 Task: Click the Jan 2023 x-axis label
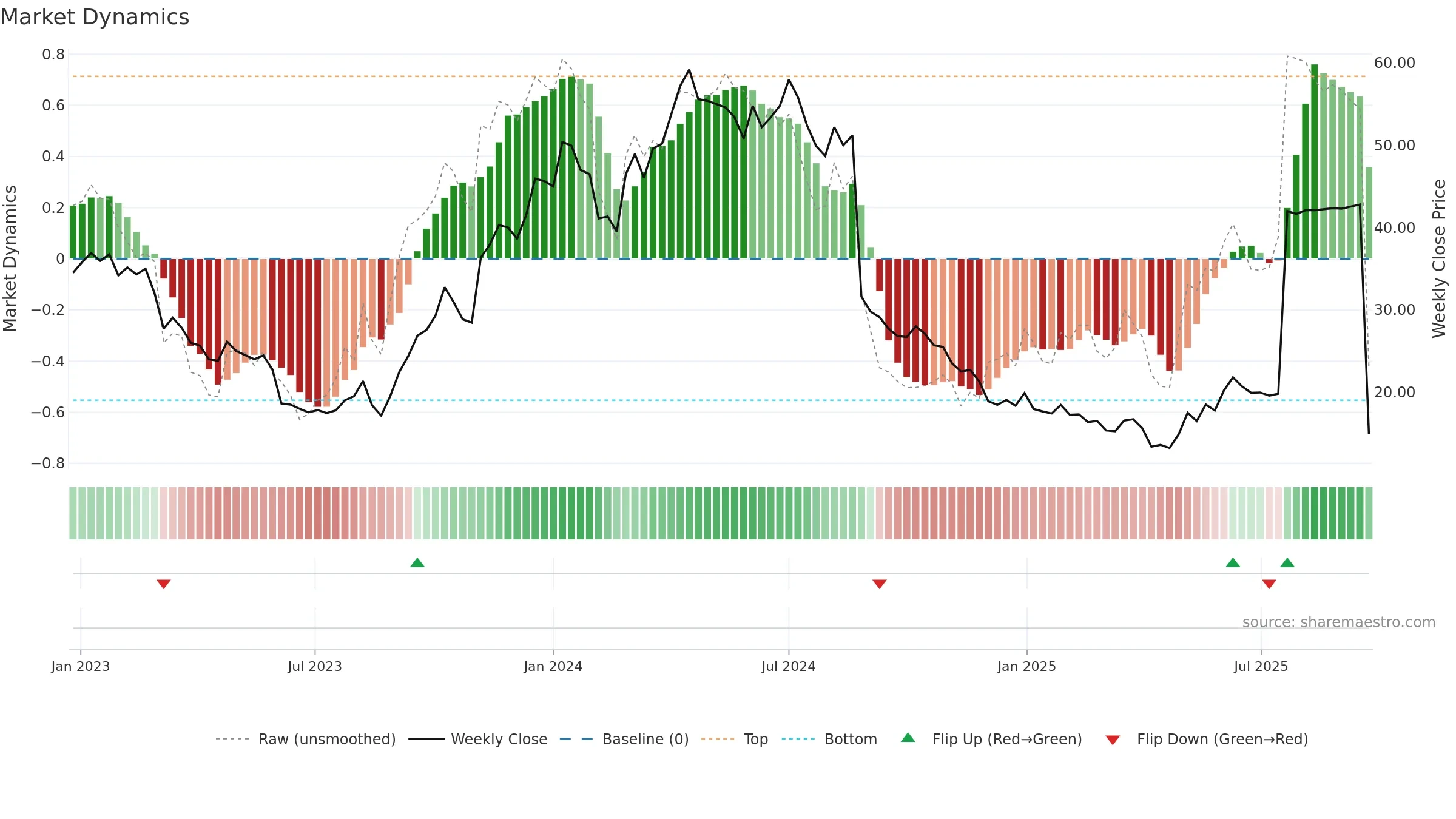tap(81, 666)
